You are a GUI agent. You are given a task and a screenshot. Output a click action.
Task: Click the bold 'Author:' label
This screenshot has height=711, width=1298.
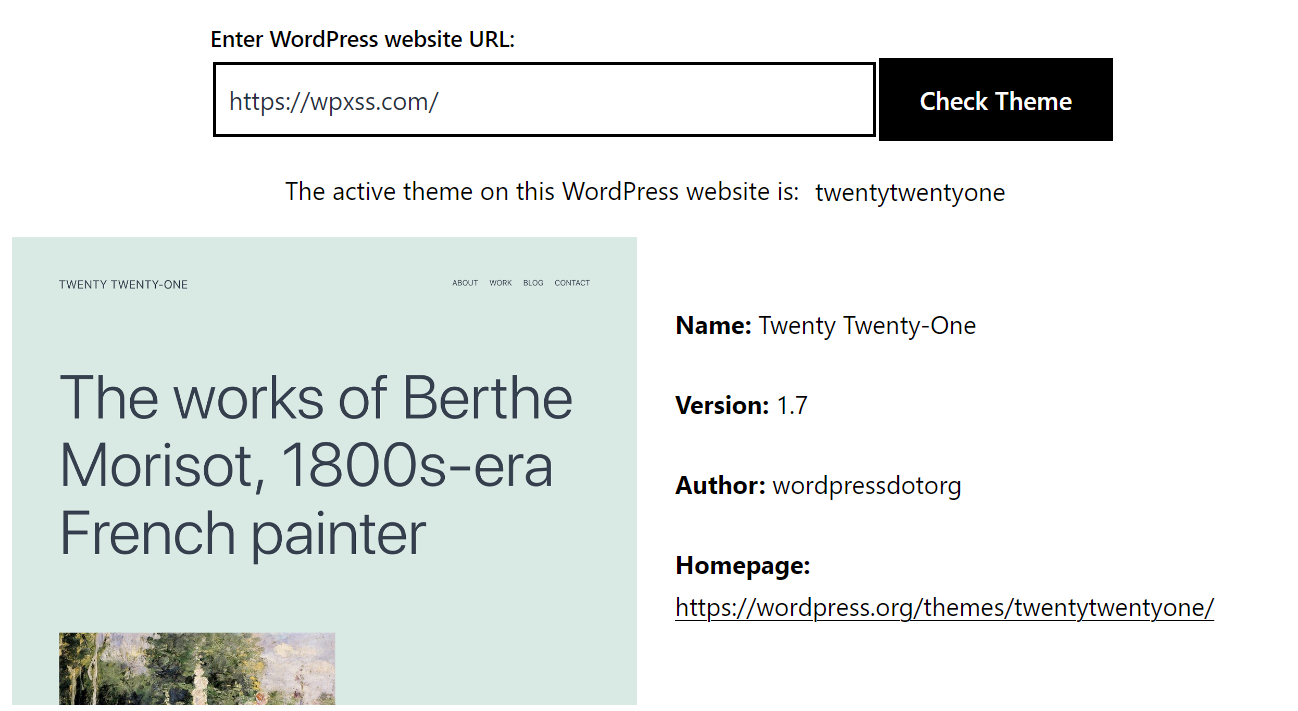click(x=721, y=486)
